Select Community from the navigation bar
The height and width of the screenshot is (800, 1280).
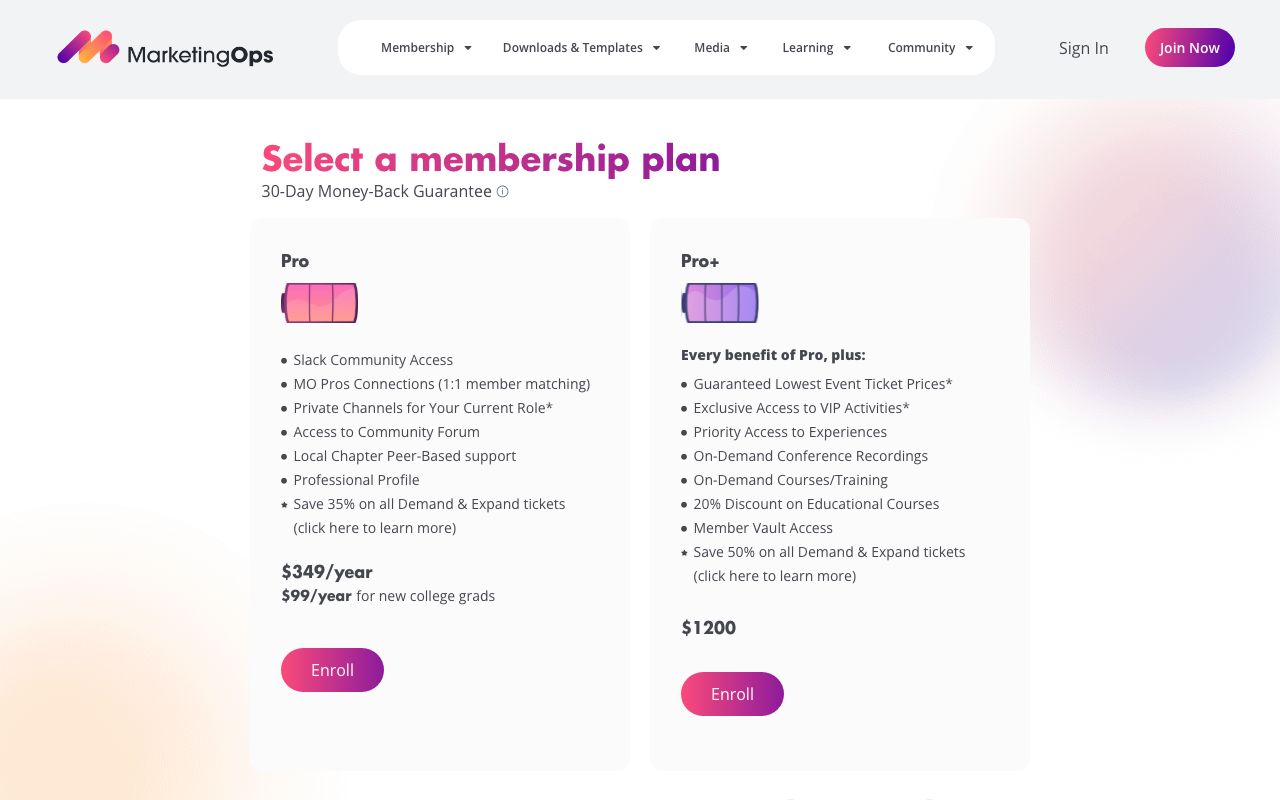click(922, 47)
